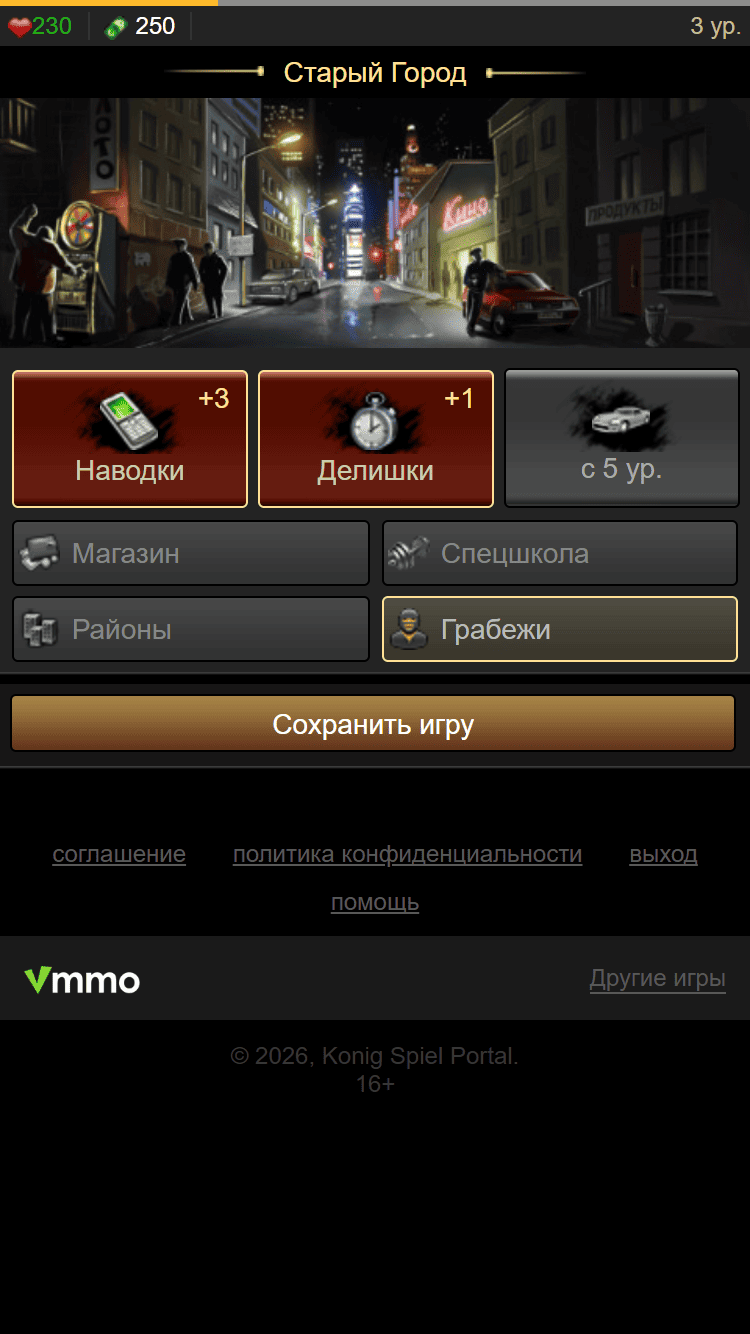Open the Магазин section

(x=191, y=553)
